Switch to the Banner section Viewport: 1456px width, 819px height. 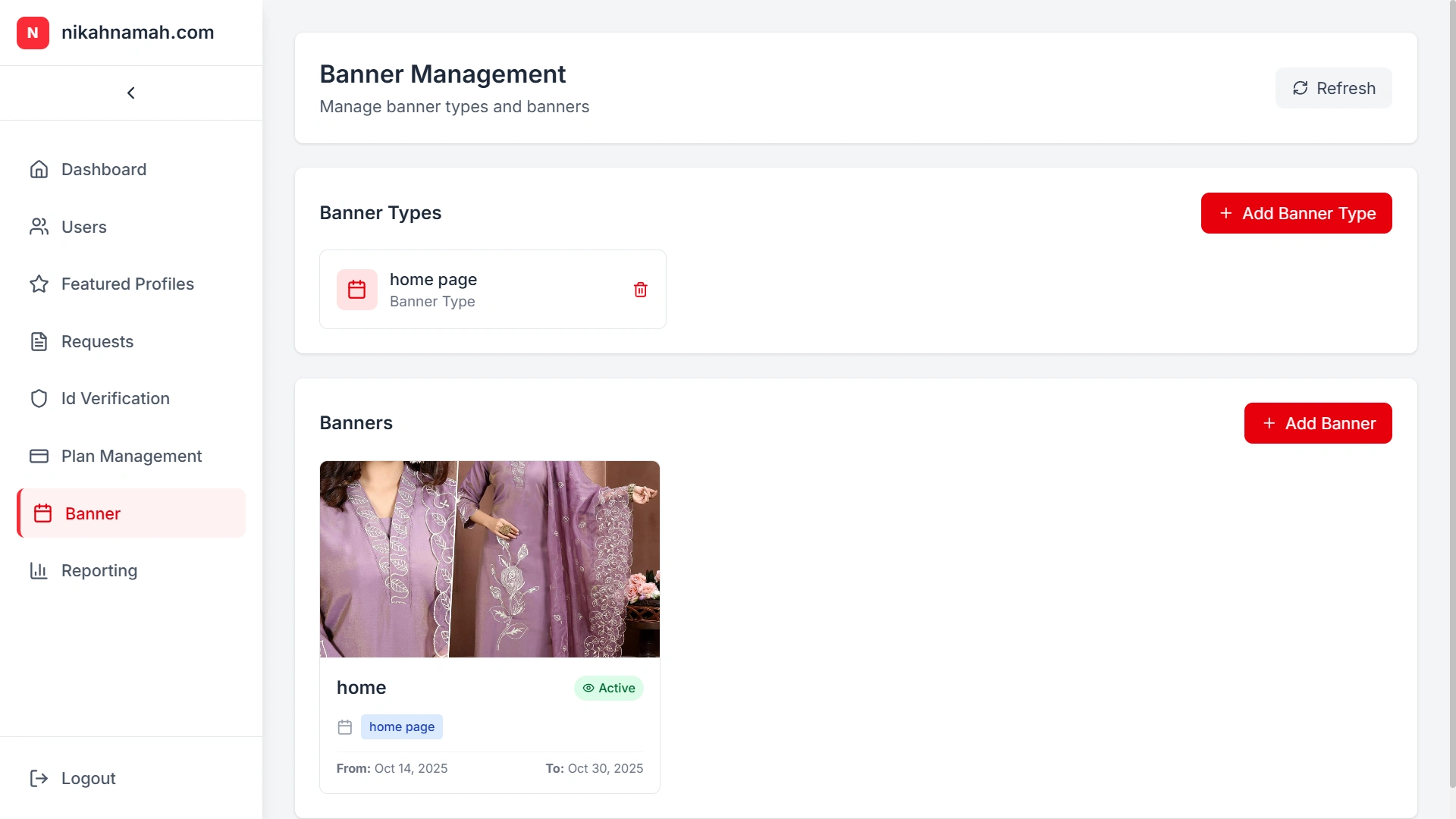click(91, 513)
